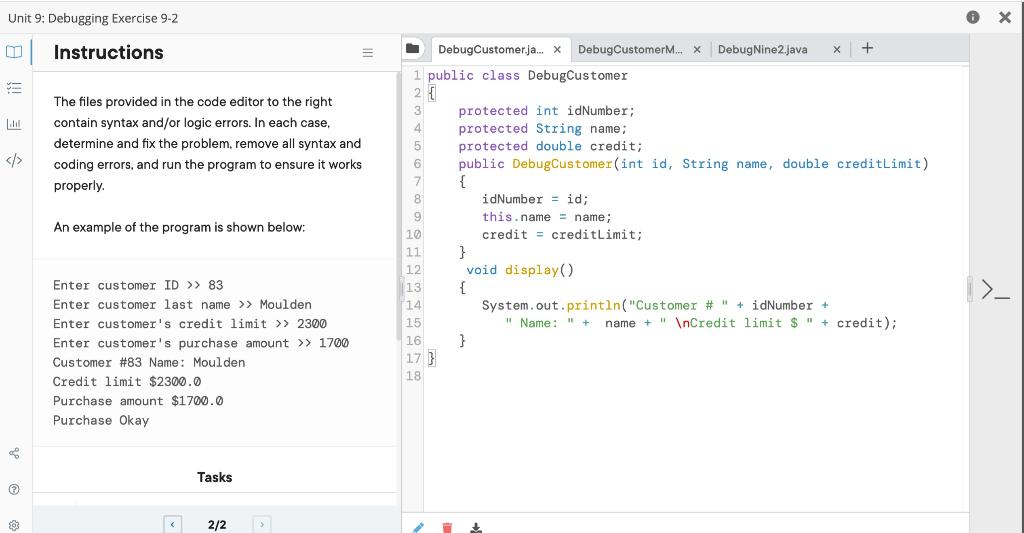Switch to DebugCustomer.java tab
The width and height of the screenshot is (1024, 533).
(x=490, y=50)
